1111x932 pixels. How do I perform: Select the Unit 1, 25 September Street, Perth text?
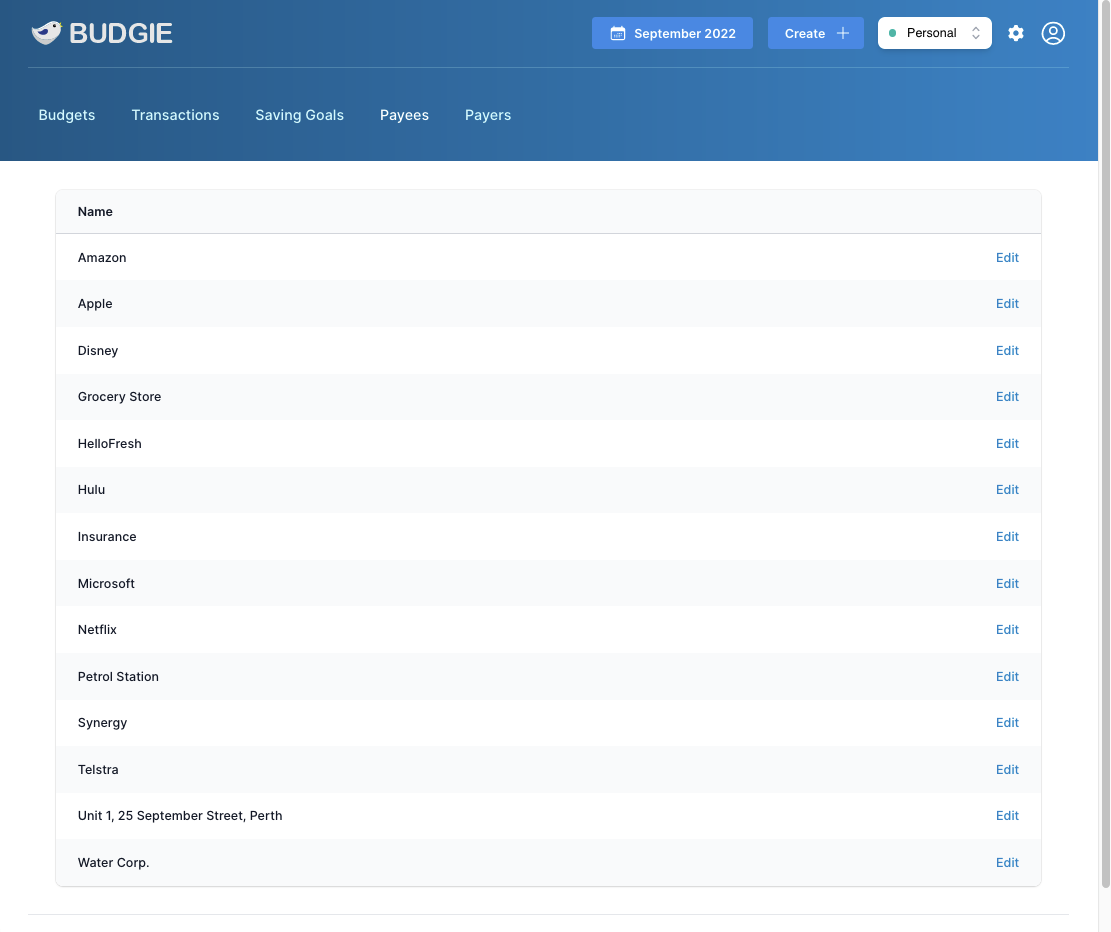click(180, 815)
